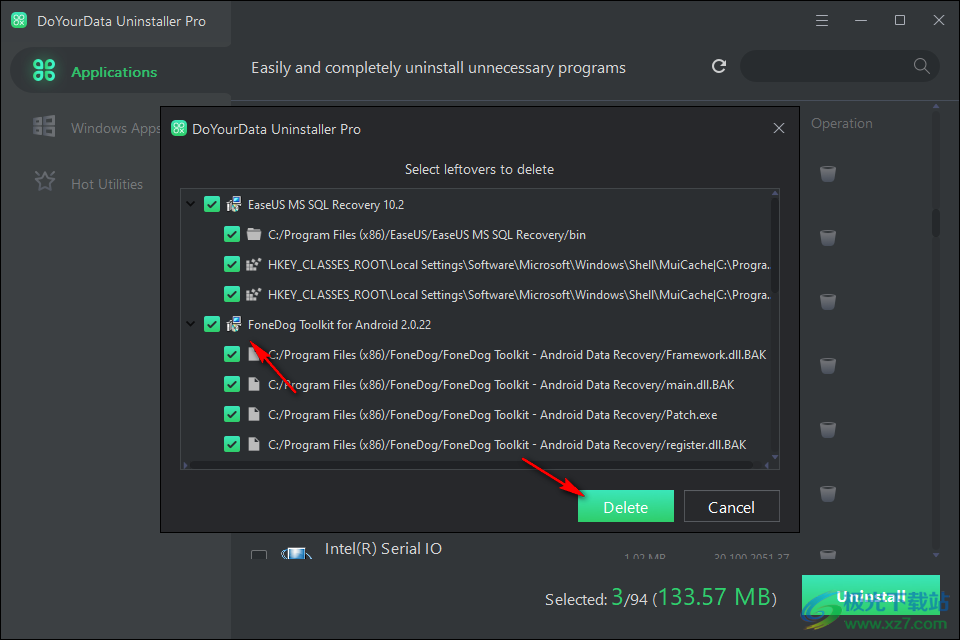Click the file icon beside Patch.exe
This screenshot has height=640, width=960.
click(x=253, y=414)
